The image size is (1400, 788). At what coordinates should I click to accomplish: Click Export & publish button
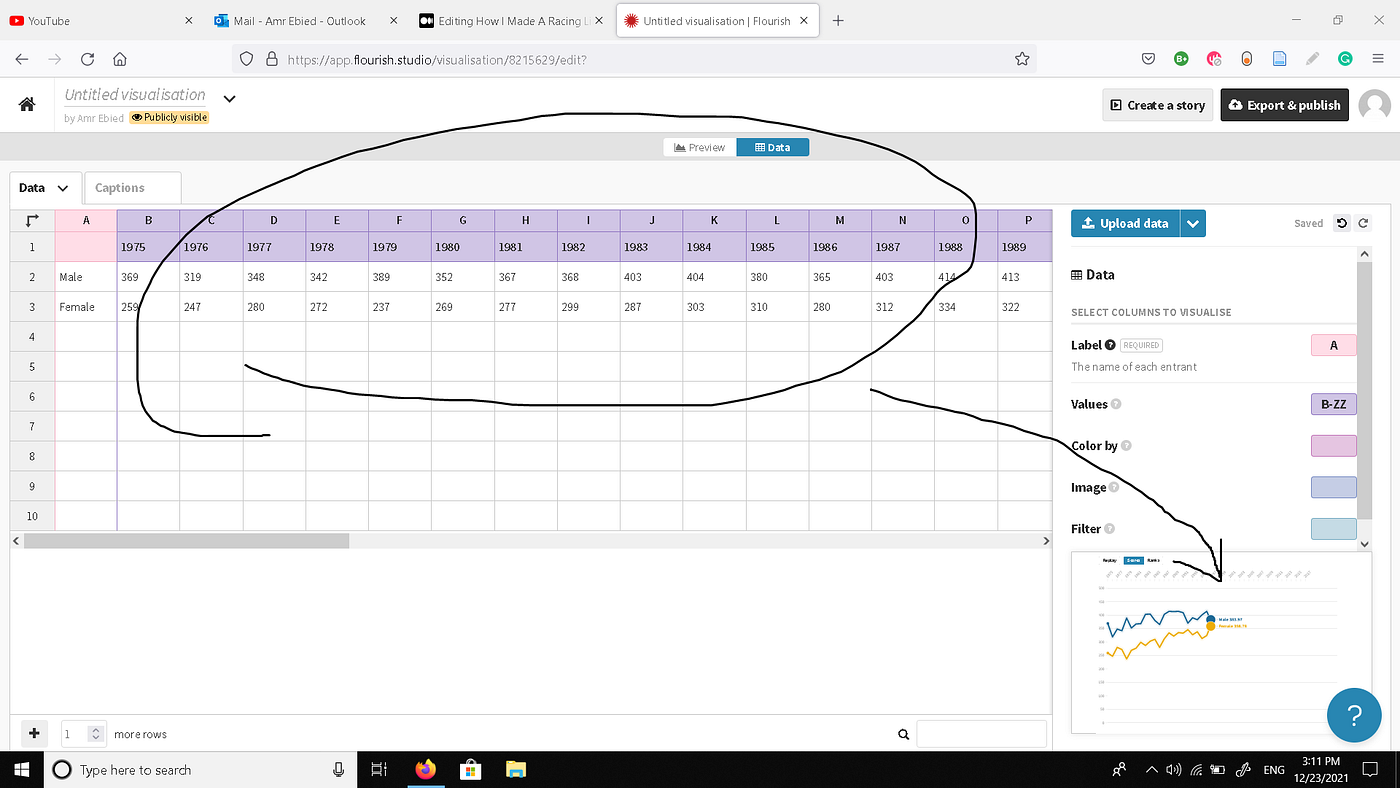[x=1284, y=105]
